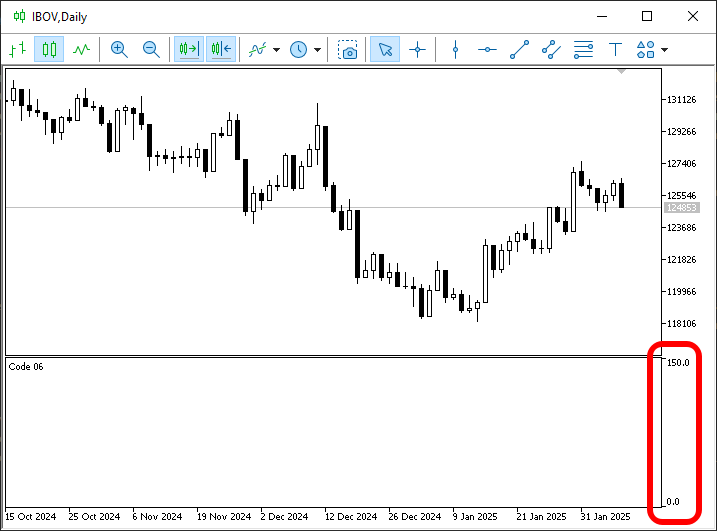The image size is (717, 531).
Task: Switch to line chart view
Action: click(x=81, y=49)
